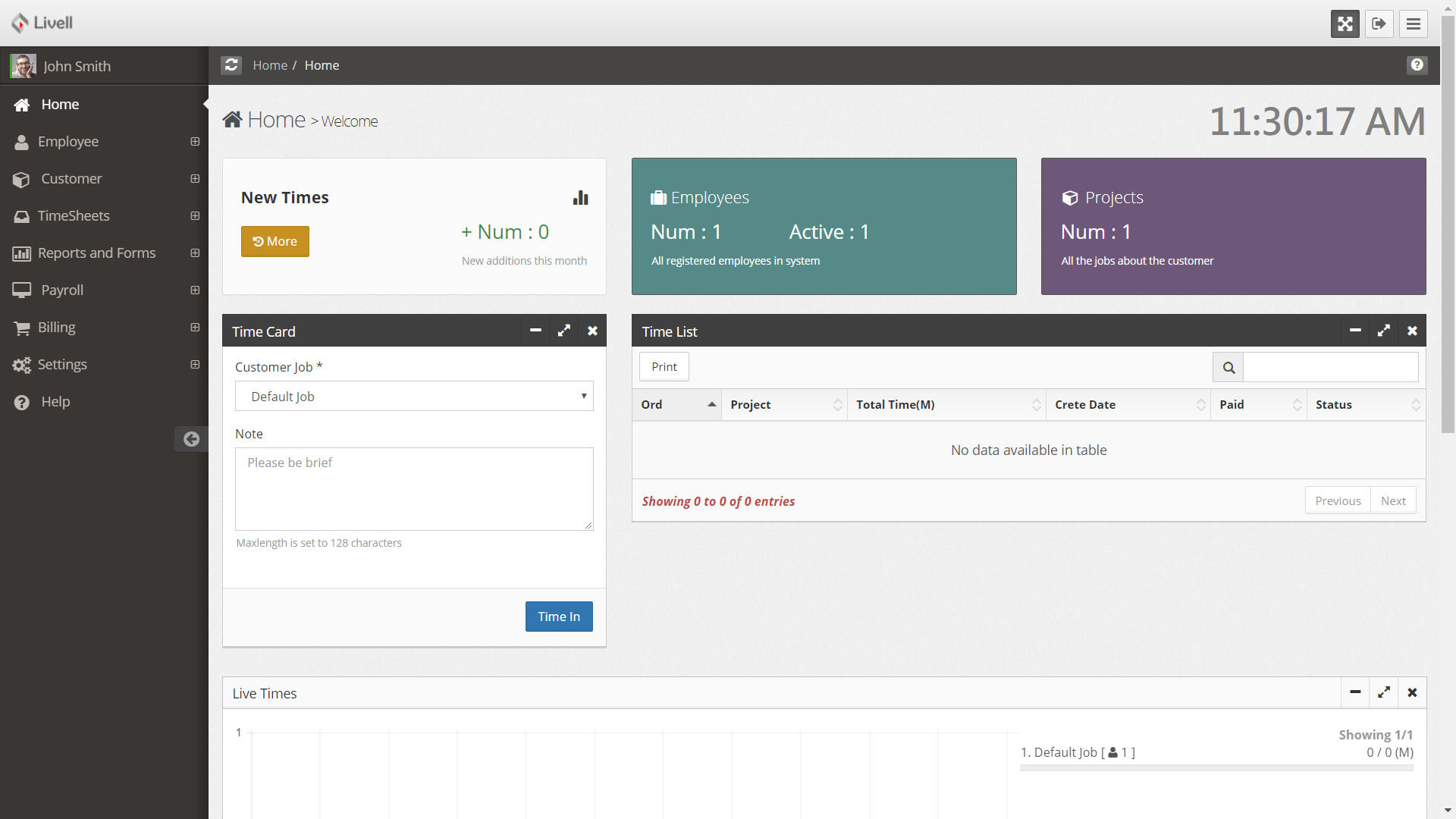Viewport: 1456px width, 819px height.
Task: Expand the Time List panel fullscreen
Action: [1383, 331]
